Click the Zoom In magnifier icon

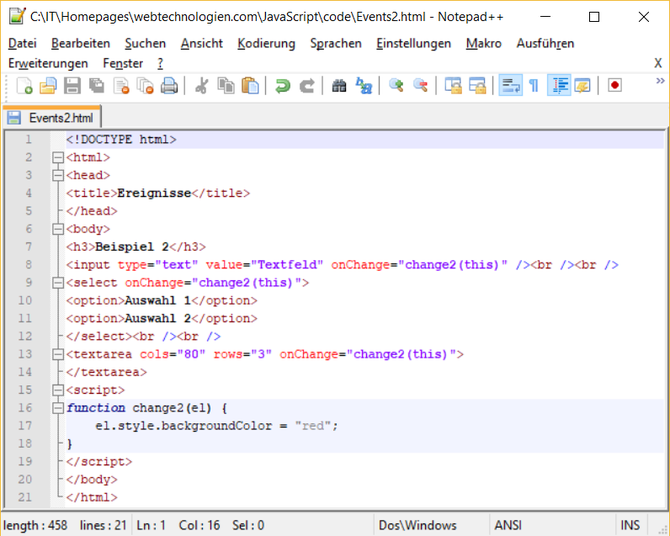tap(396, 86)
